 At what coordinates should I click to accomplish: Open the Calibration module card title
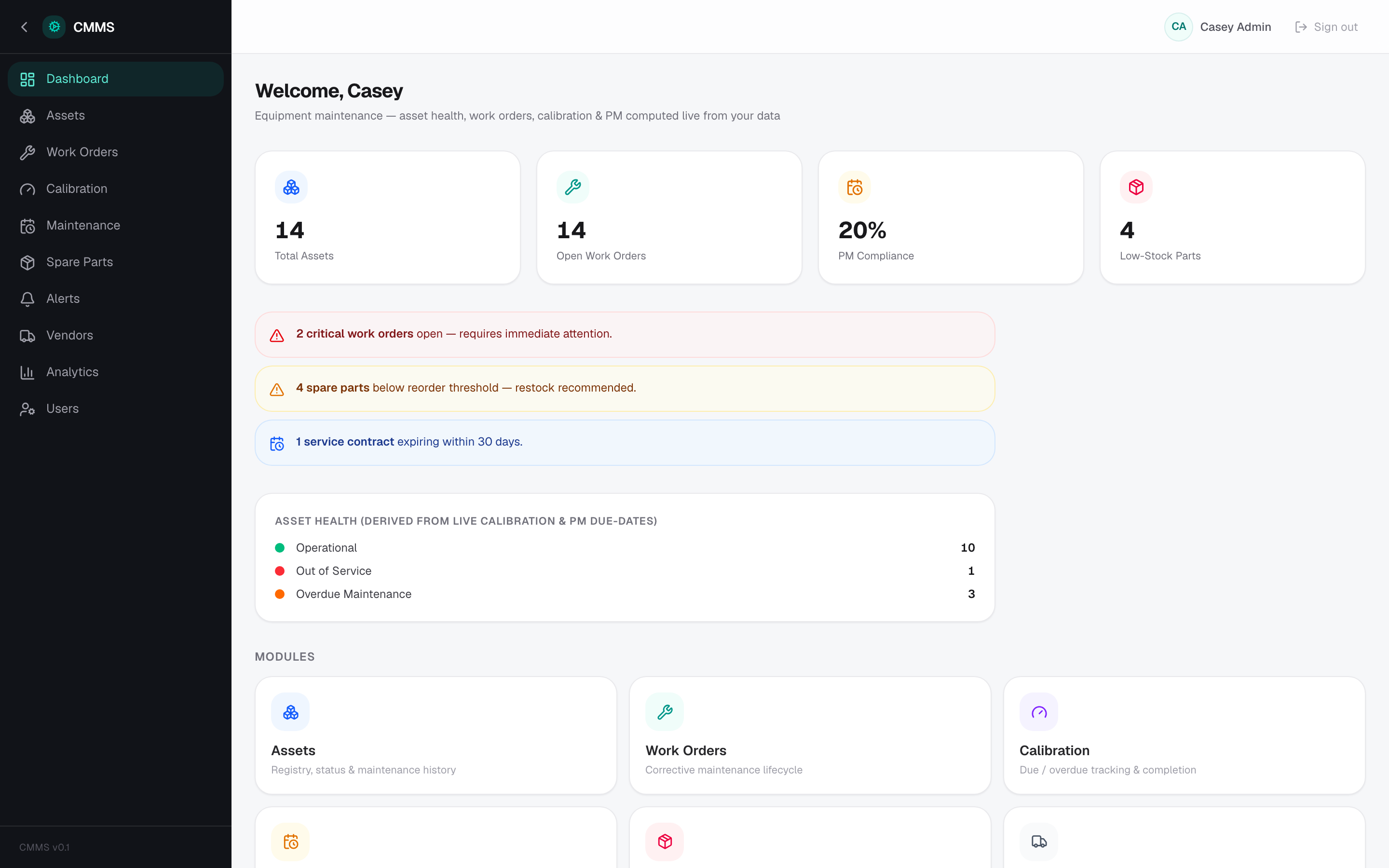tap(1054, 751)
